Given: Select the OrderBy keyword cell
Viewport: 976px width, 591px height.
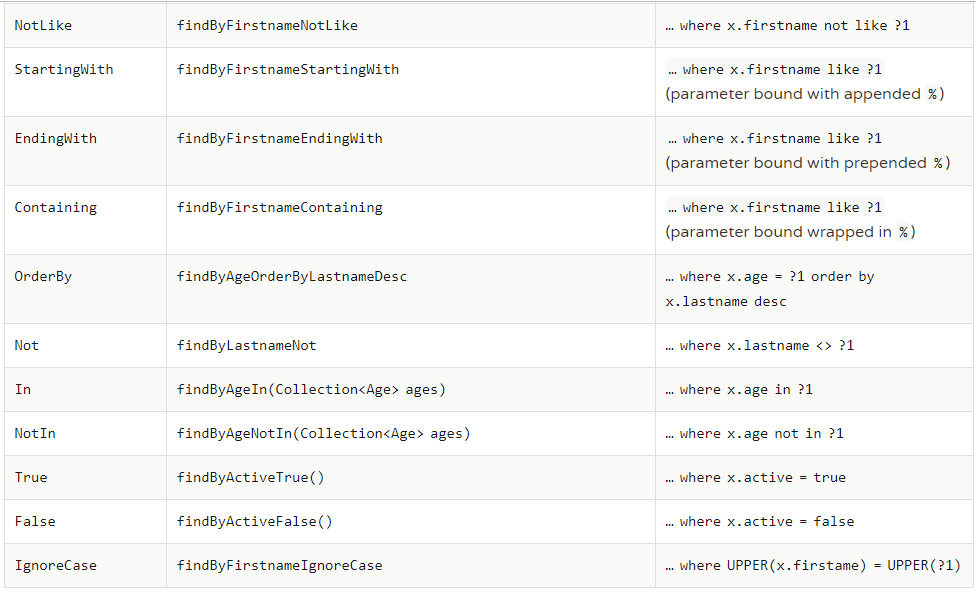Looking at the screenshot, I should click(85, 290).
